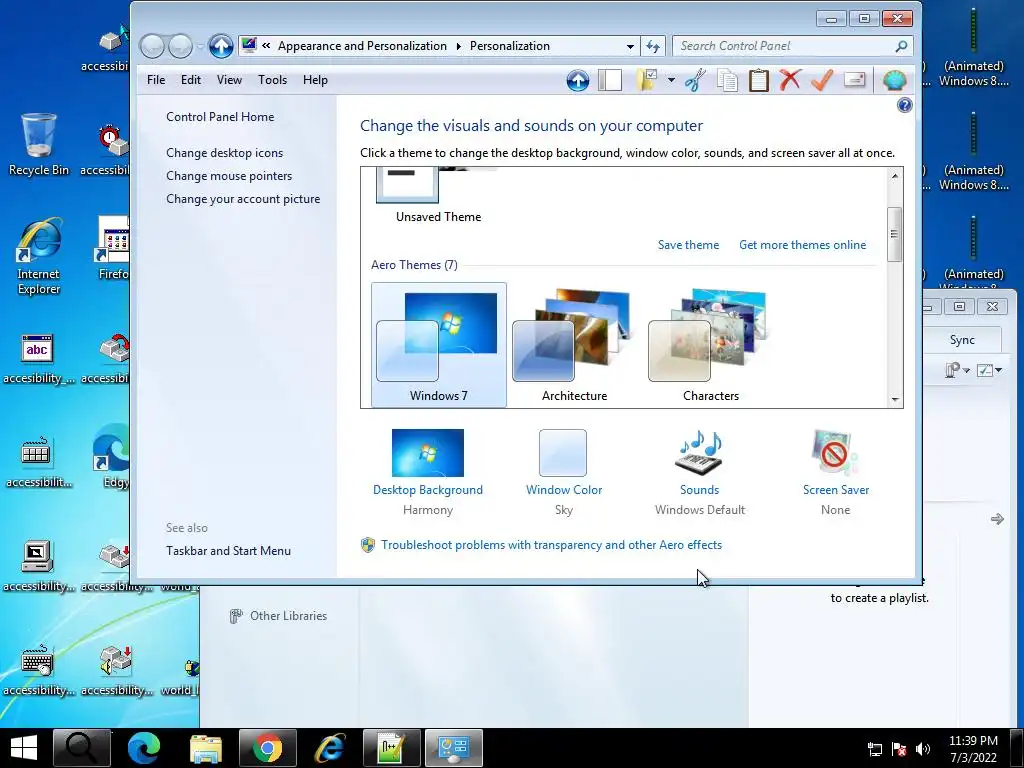
Task: Select Internet Explorer desktop shortcut
Action: [39, 257]
